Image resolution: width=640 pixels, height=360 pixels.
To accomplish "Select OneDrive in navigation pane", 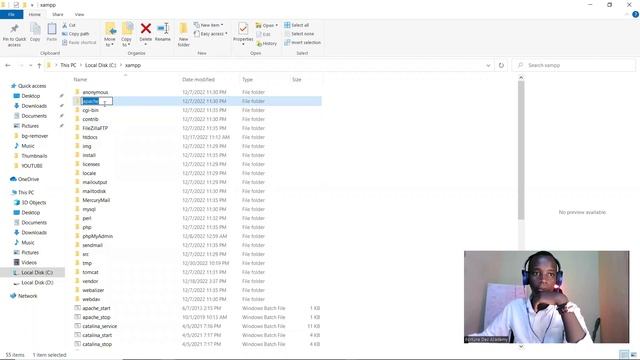I will click(x=28, y=179).
